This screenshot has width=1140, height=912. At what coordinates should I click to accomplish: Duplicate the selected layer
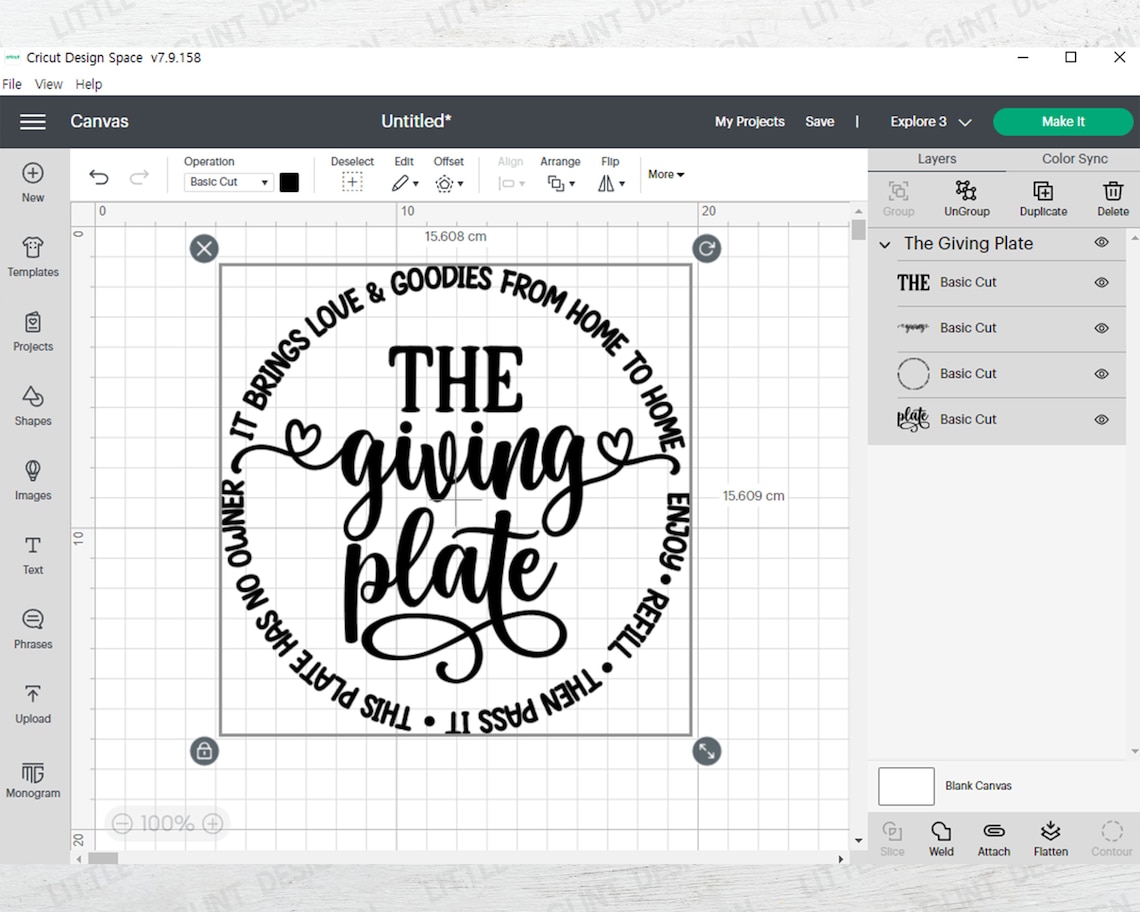(x=1043, y=197)
